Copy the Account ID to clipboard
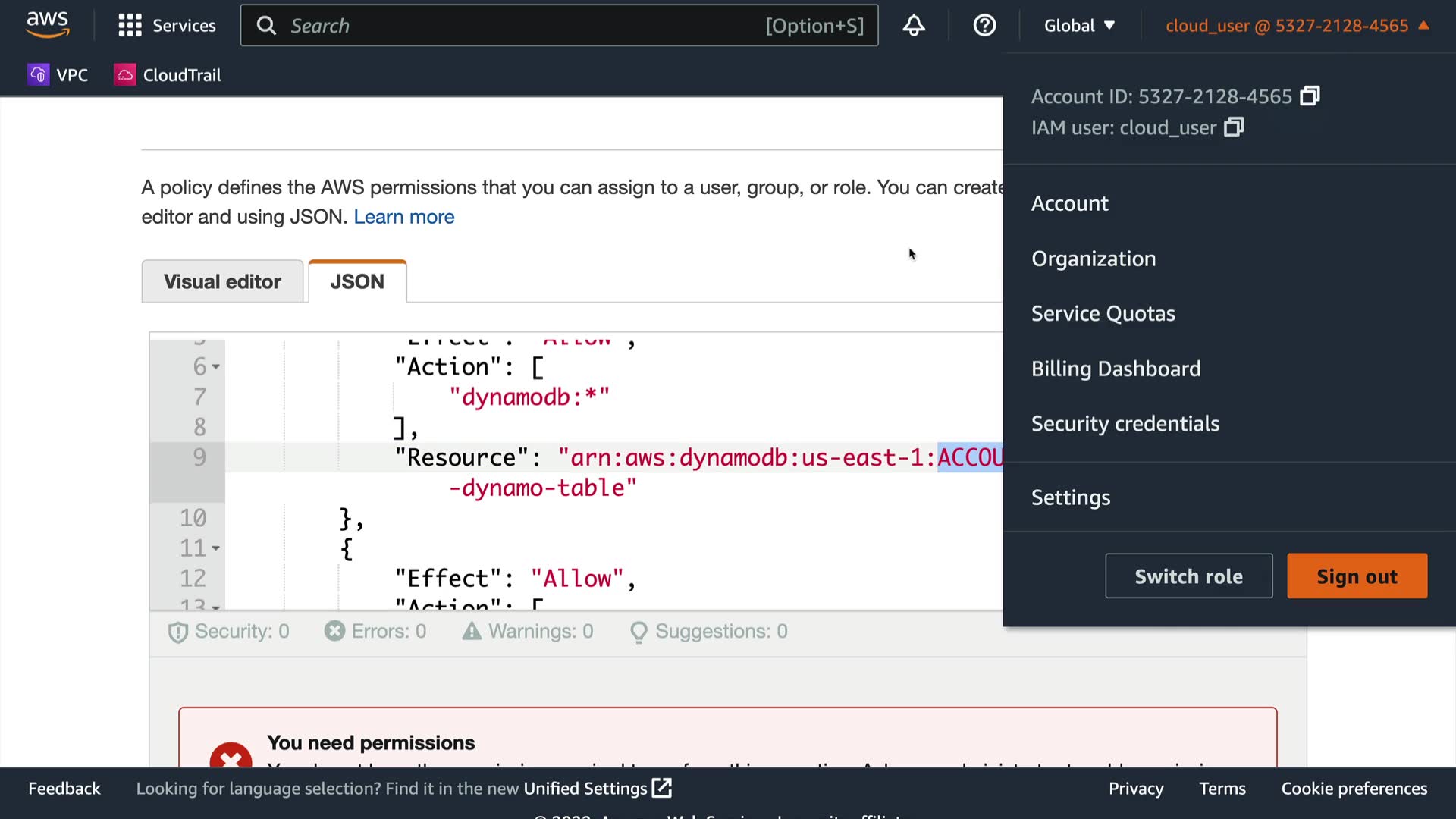Image resolution: width=1456 pixels, height=819 pixels. coord(1310,96)
